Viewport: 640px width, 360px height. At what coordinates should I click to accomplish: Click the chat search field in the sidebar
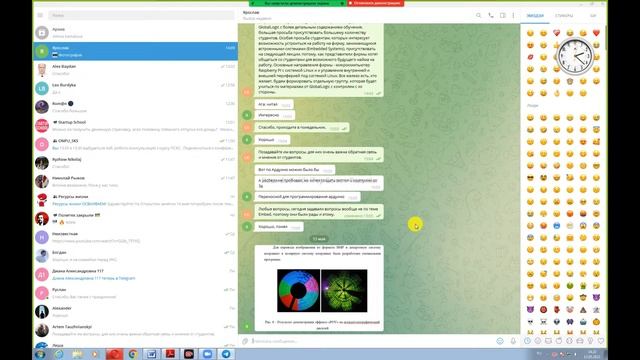[141, 16]
